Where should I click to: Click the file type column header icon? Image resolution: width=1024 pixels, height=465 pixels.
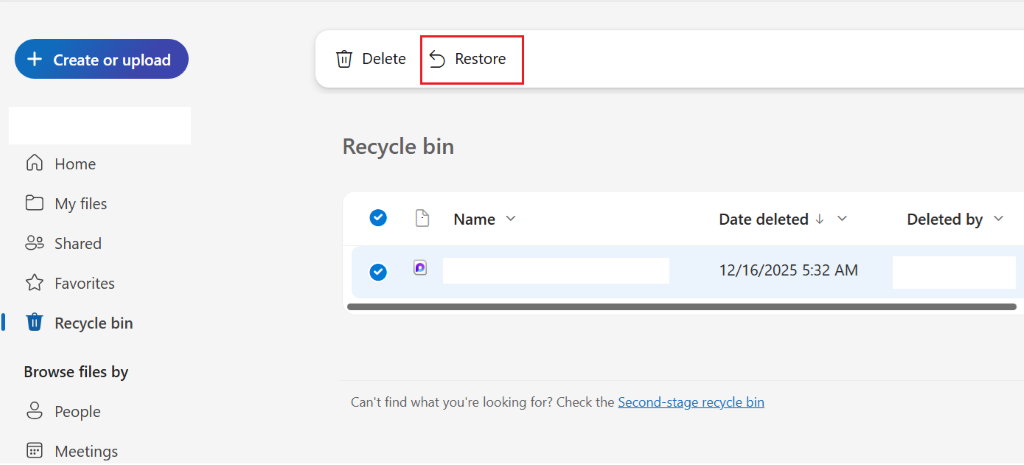click(x=422, y=218)
